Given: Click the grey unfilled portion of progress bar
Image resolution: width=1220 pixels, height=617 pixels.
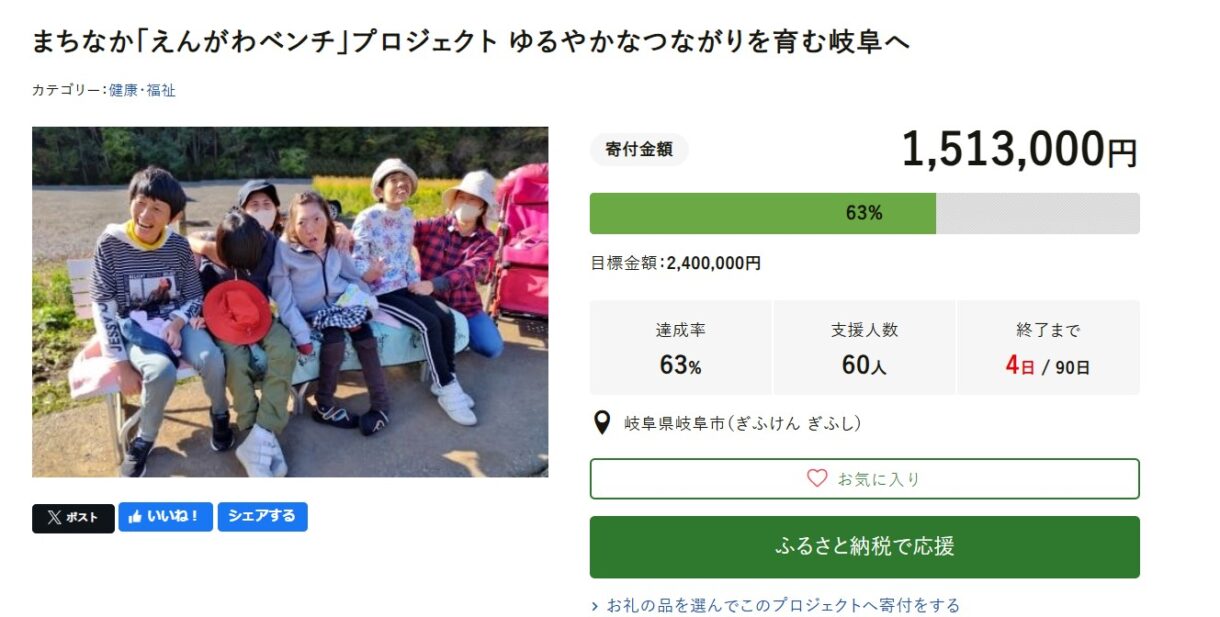Looking at the screenshot, I should click(x=1037, y=213).
